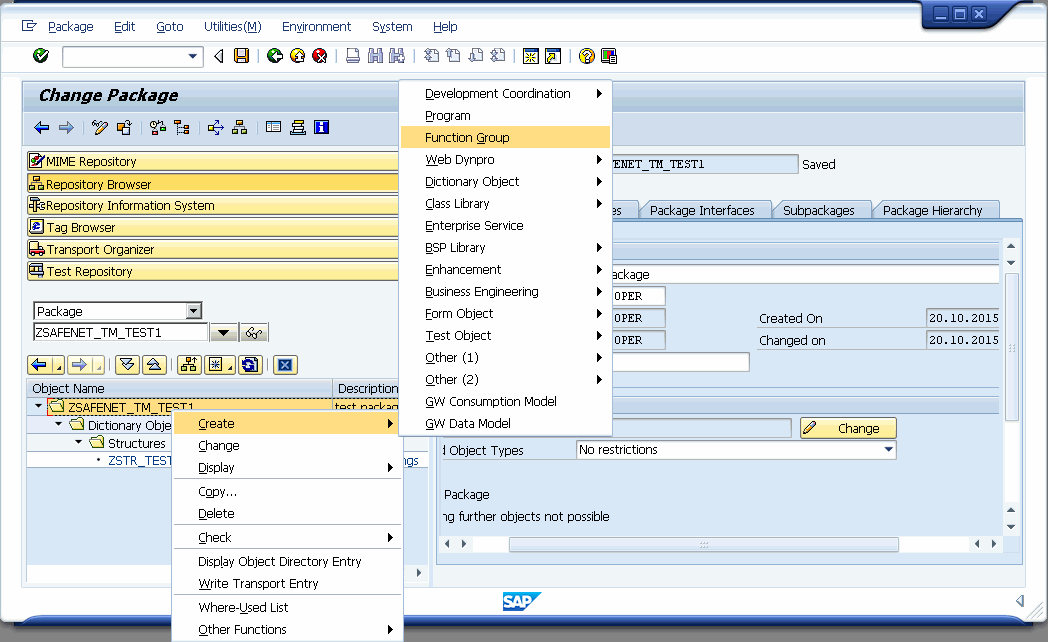Switch to Package Hierarchy tab

[x=932, y=210]
